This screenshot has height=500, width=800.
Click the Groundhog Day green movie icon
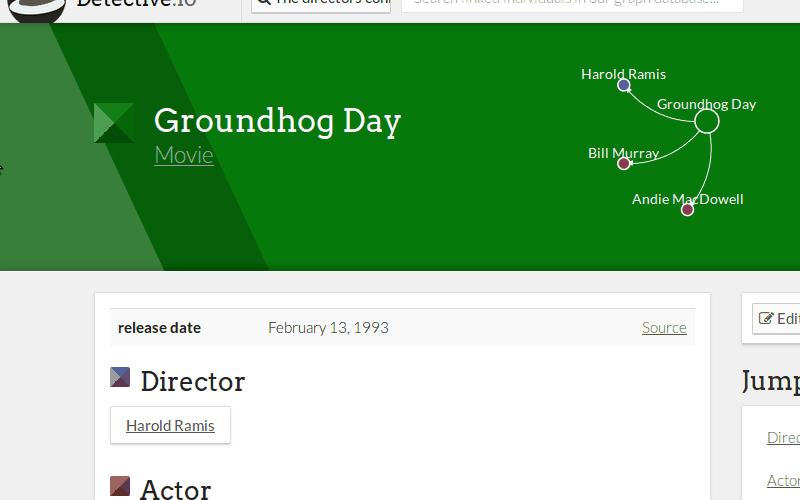(114, 123)
